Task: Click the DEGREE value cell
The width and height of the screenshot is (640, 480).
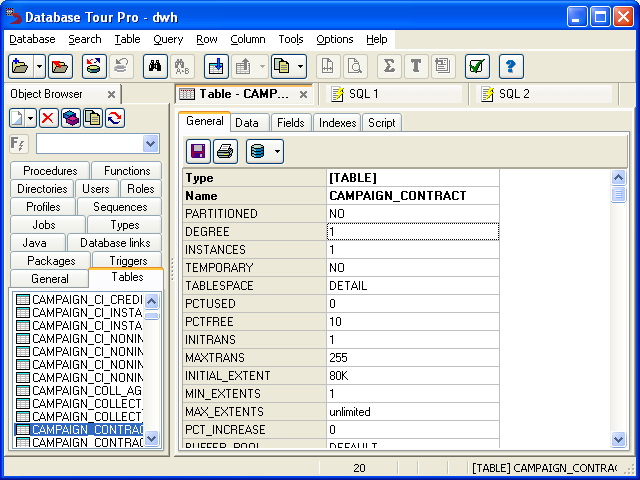Action: click(x=413, y=232)
